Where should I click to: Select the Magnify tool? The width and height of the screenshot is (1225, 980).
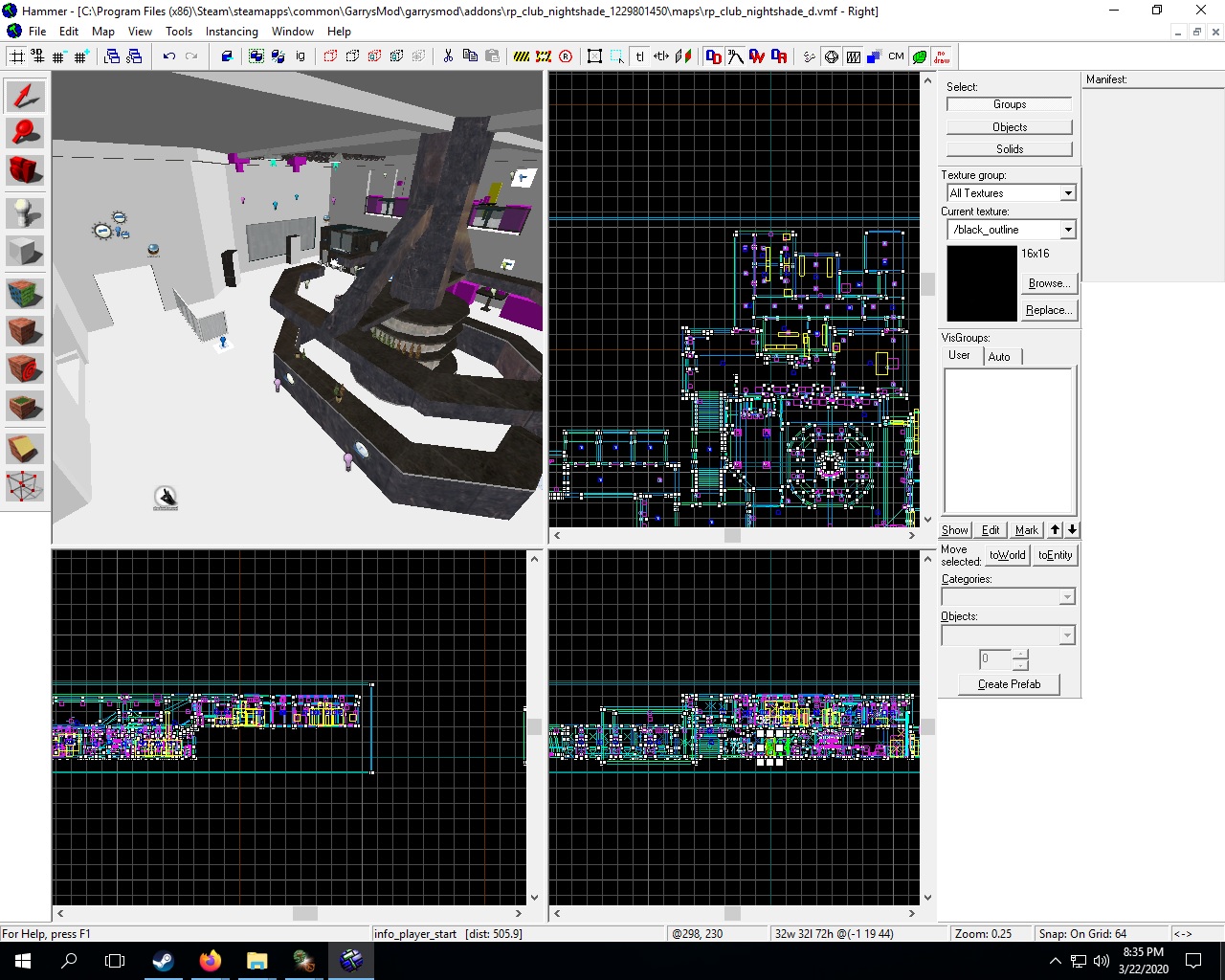click(x=25, y=134)
